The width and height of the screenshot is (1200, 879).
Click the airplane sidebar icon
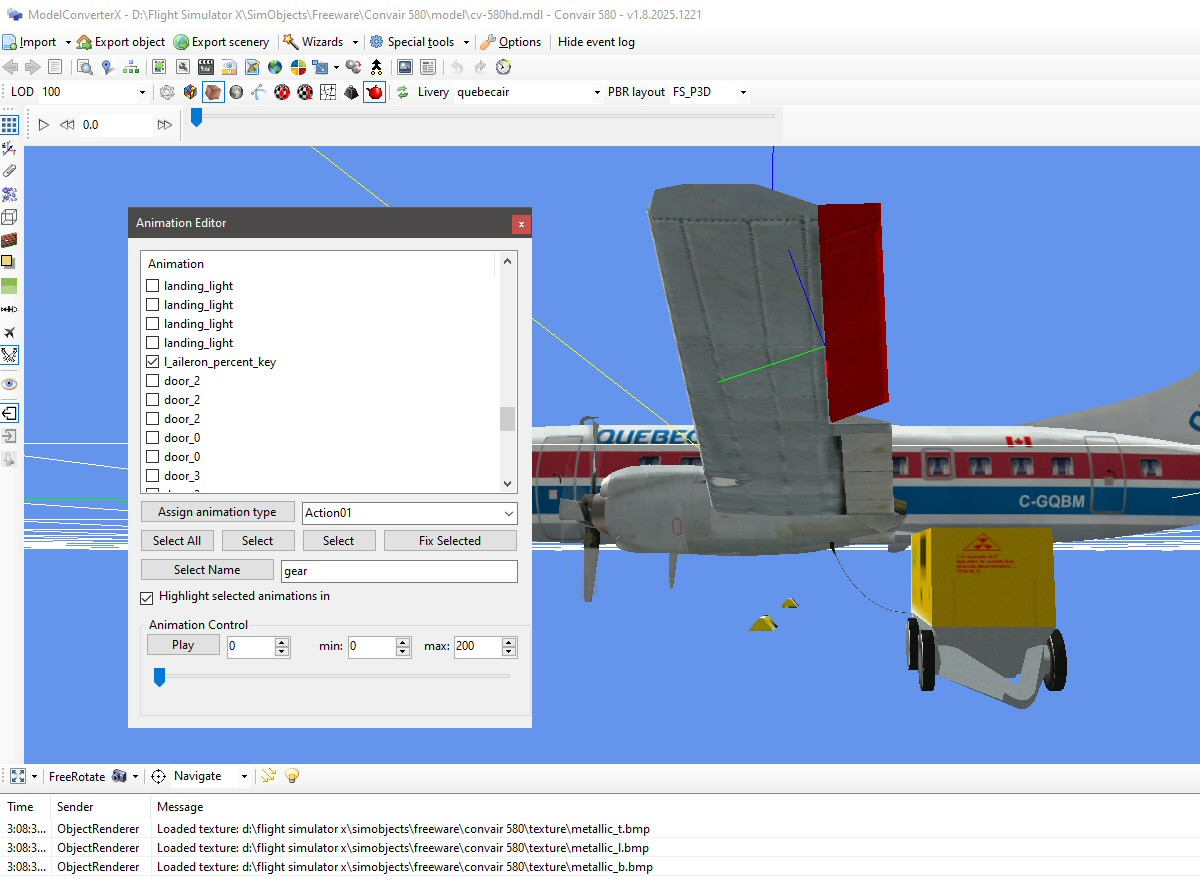click(9, 332)
